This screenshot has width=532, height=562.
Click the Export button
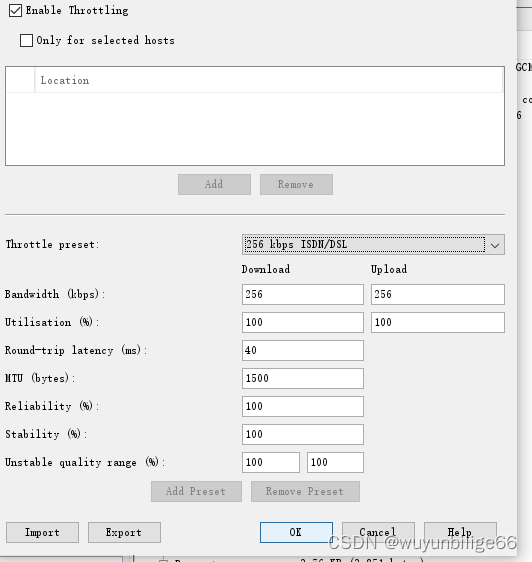tap(124, 533)
